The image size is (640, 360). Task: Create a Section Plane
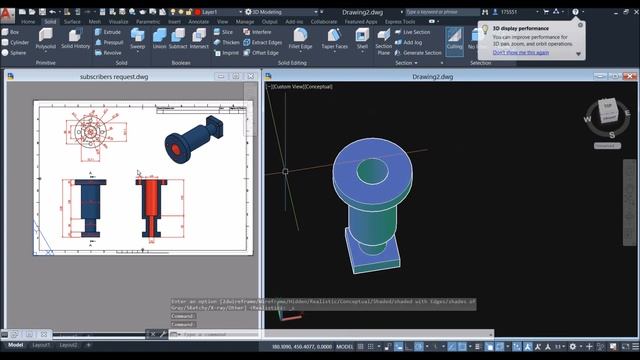pos(384,41)
